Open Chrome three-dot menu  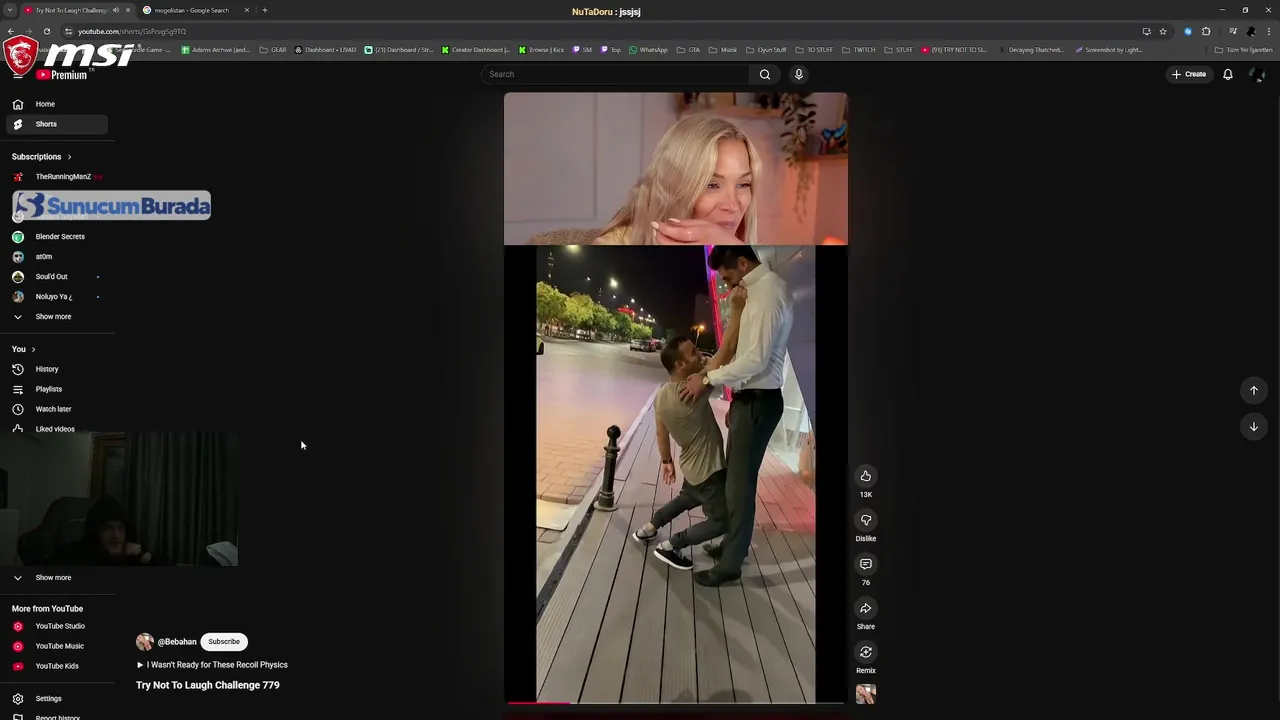click(1269, 31)
